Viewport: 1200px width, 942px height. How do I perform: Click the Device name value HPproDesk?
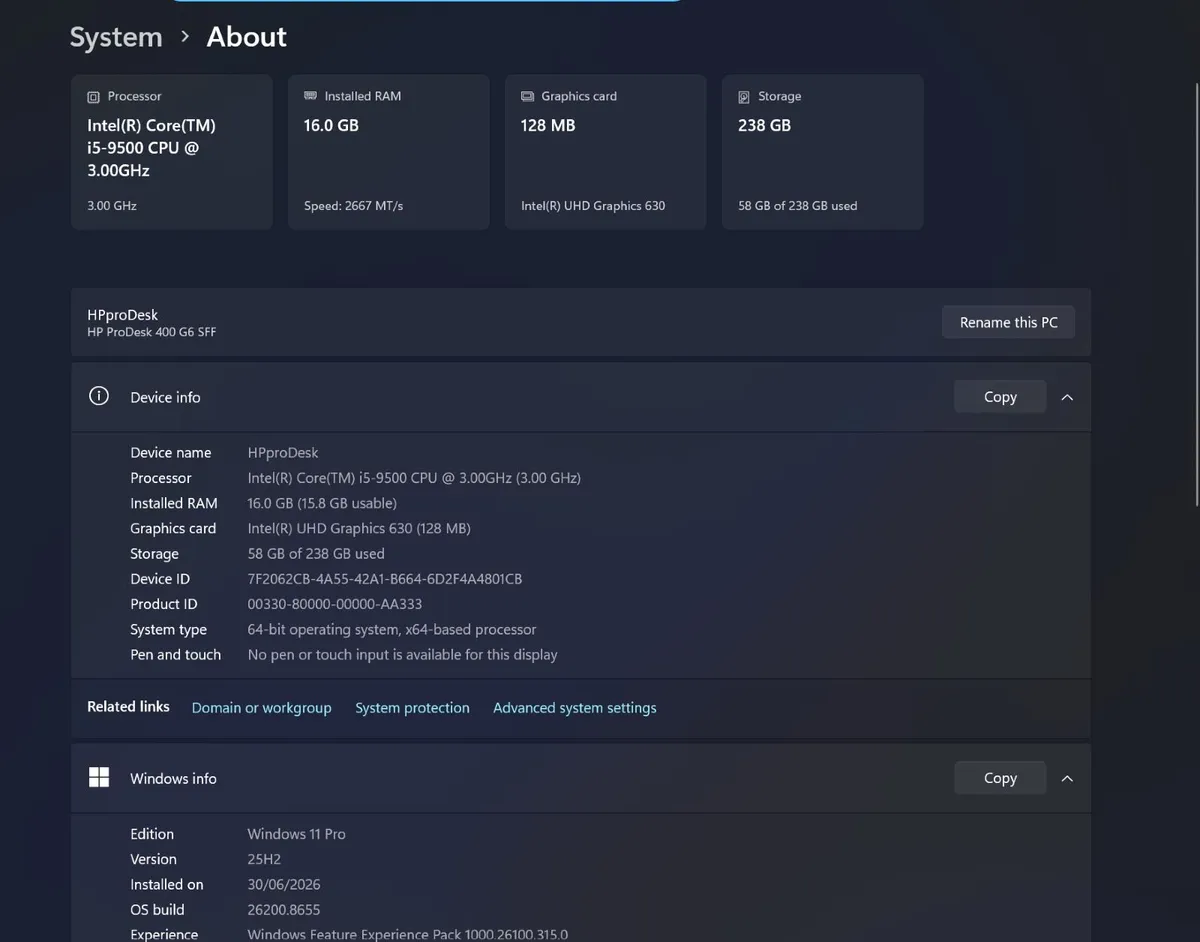point(283,453)
